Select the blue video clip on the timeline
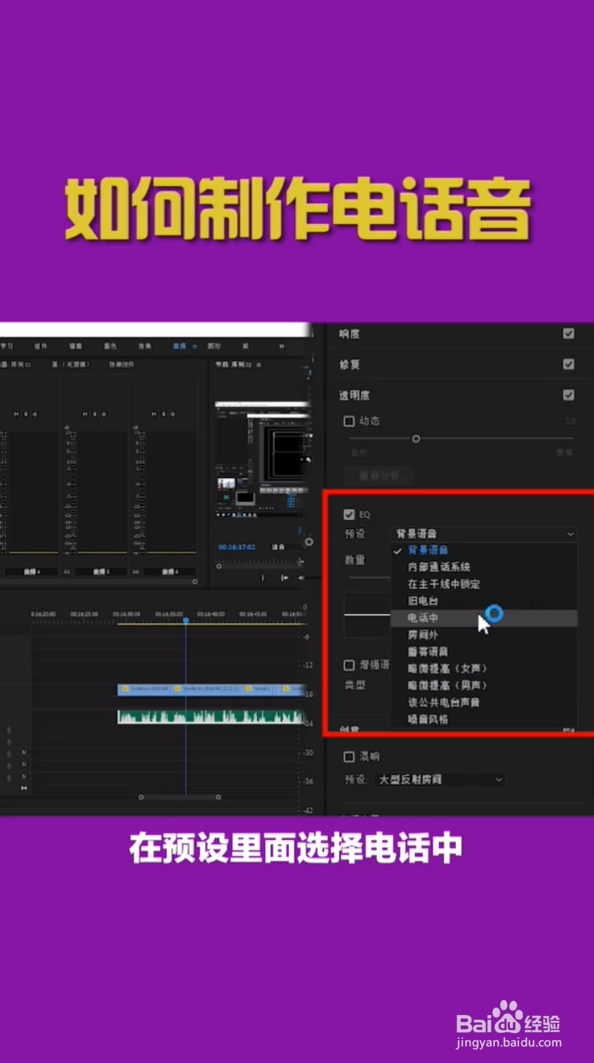The height and width of the screenshot is (1063, 594). pyautogui.click(x=212, y=689)
